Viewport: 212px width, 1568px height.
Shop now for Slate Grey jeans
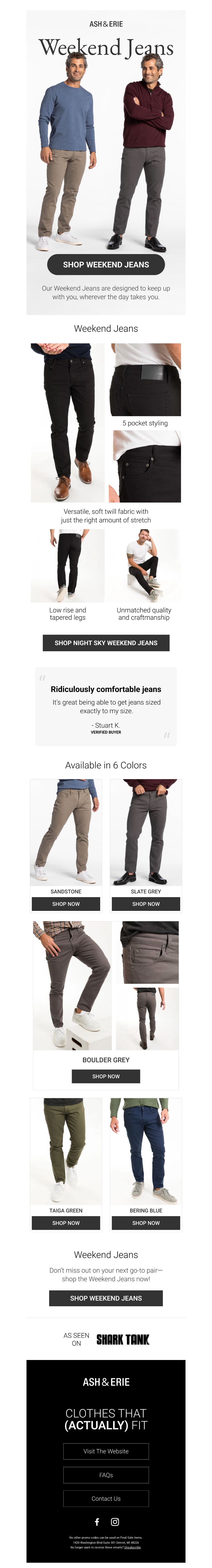146,904
